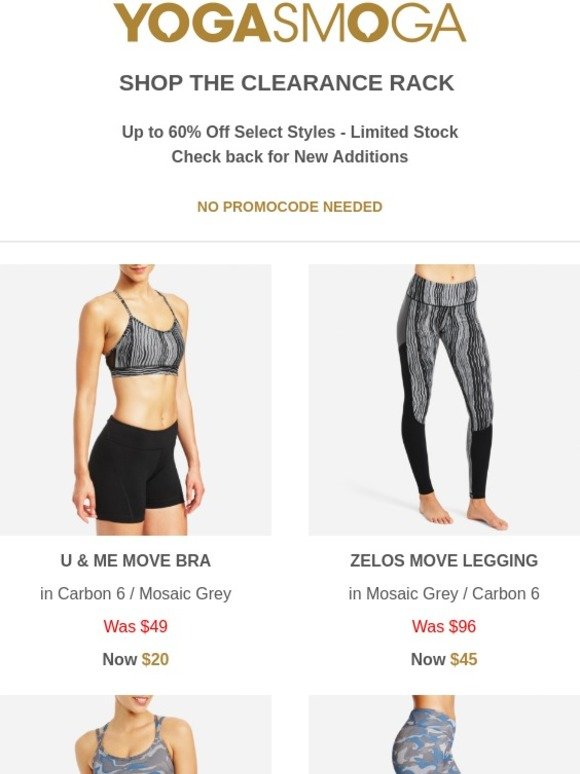Open the Shop the Clearance Rack heading
This screenshot has width=580, height=774.
pos(286,83)
